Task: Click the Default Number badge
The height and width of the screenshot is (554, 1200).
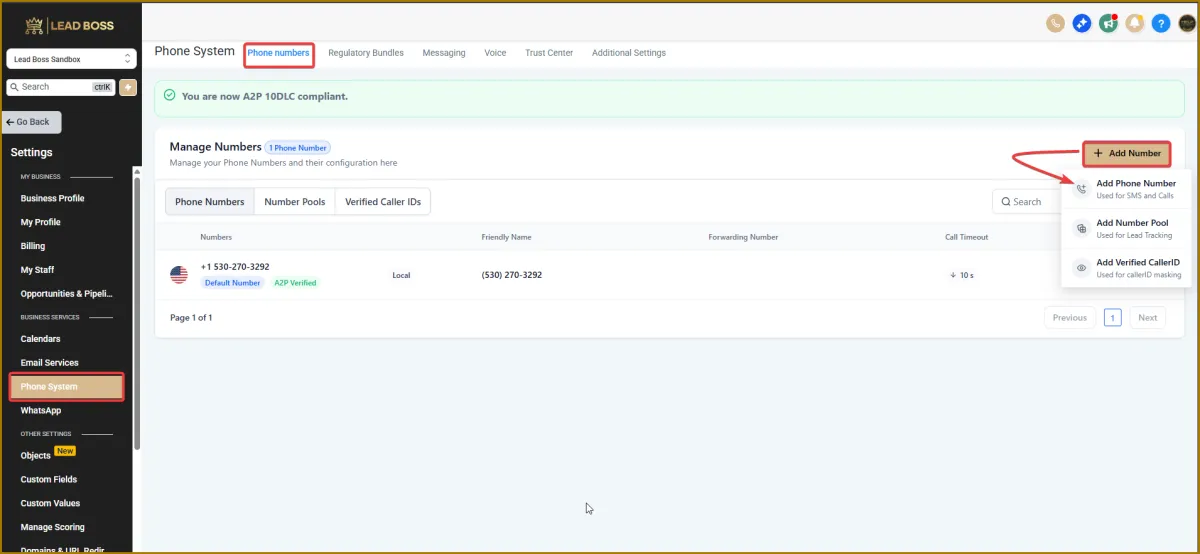Action: 232,283
